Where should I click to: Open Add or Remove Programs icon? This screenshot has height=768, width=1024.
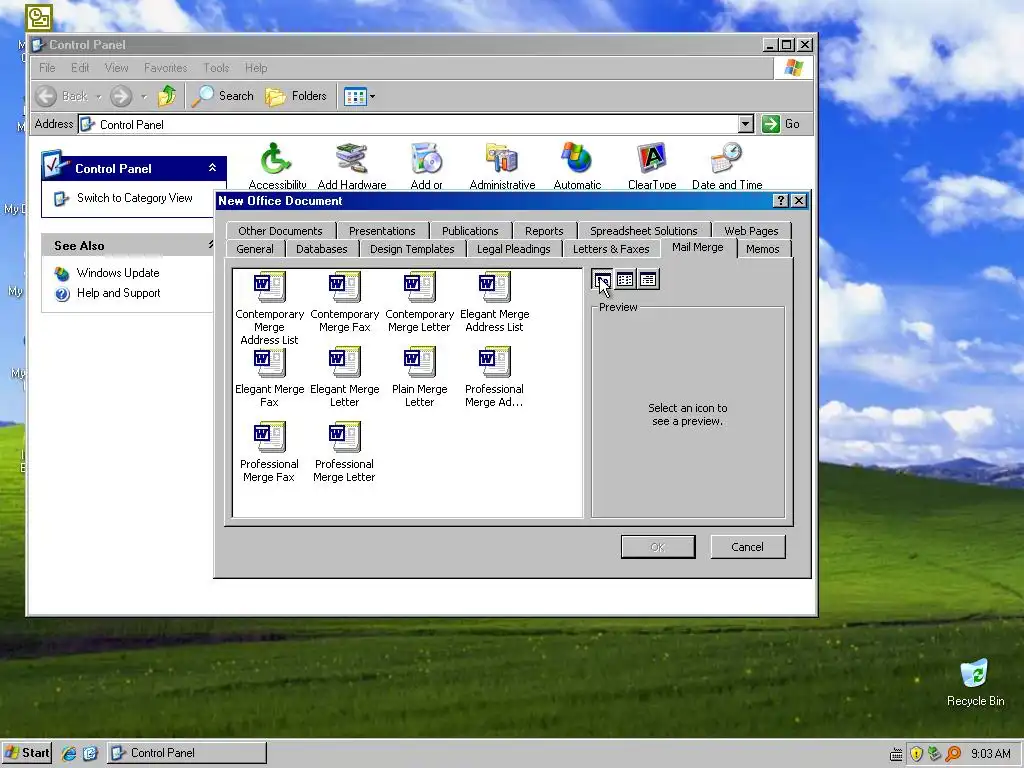point(426,166)
